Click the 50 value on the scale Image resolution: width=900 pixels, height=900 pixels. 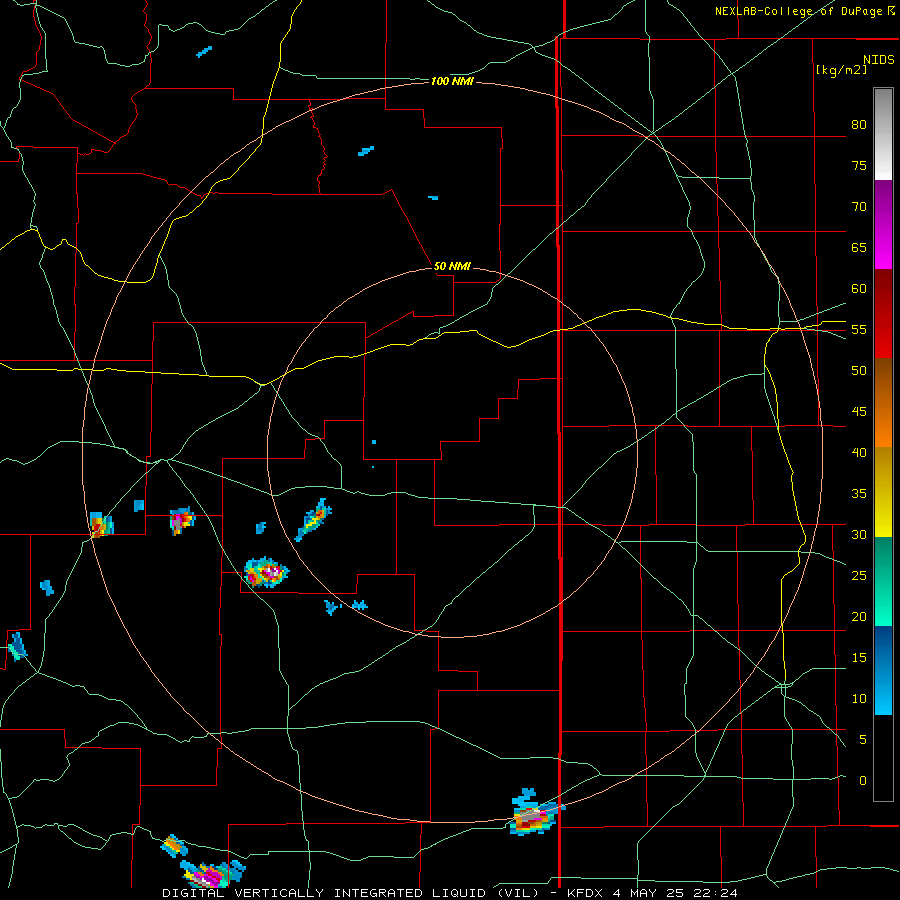tap(859, 371)
